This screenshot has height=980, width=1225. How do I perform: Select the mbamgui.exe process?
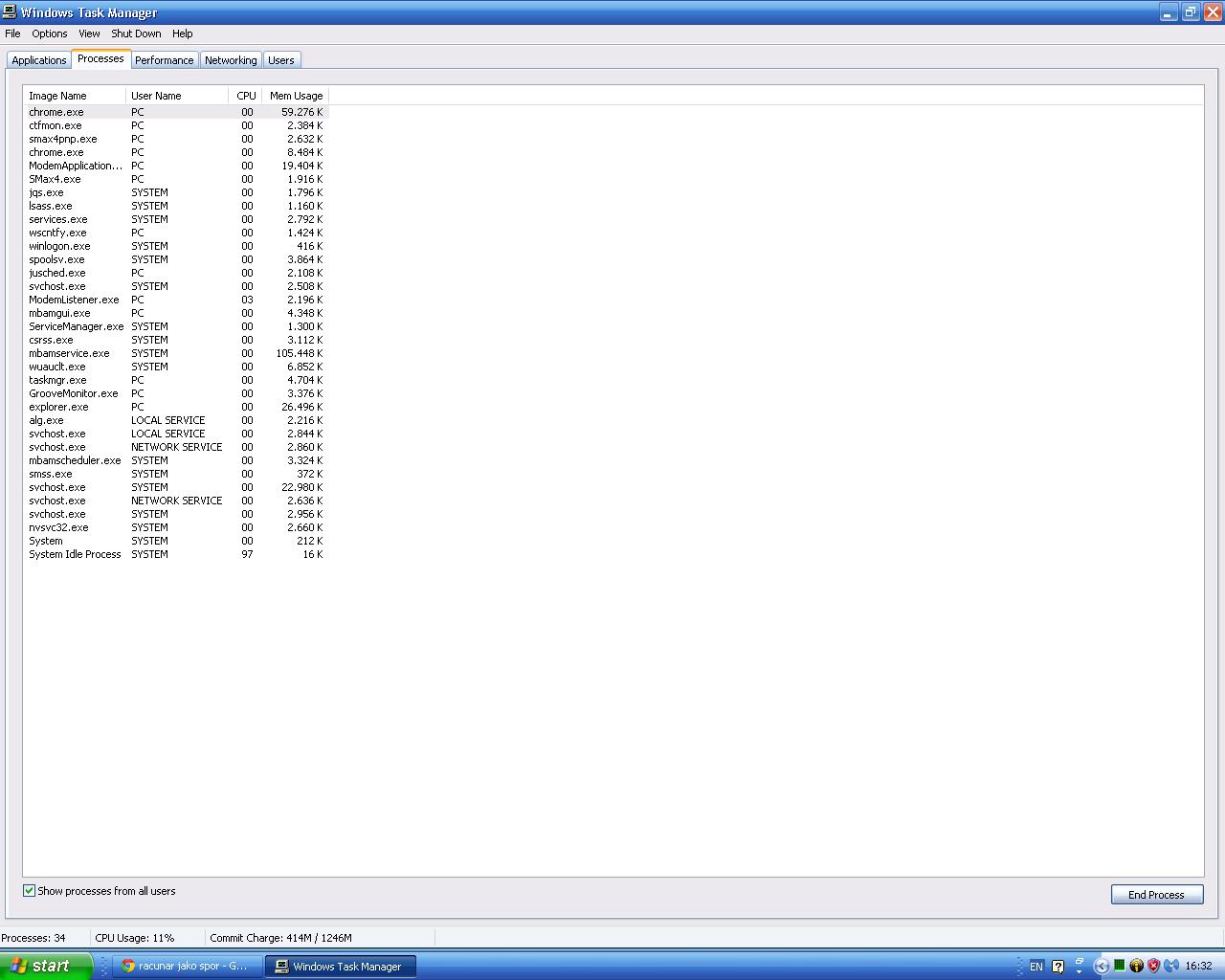(176, 313)
